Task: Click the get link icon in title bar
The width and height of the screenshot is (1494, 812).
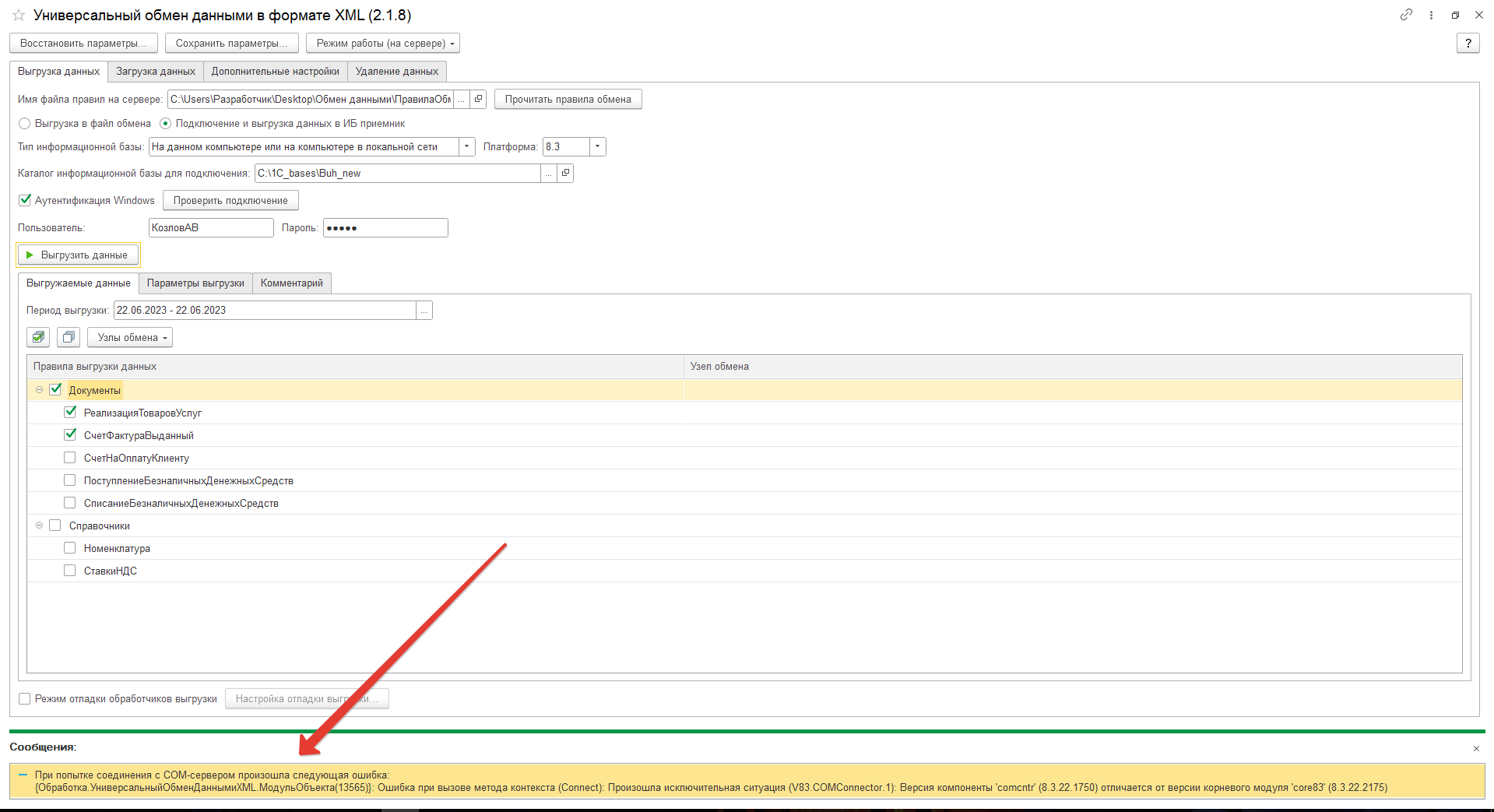Action: [1406, 15]
